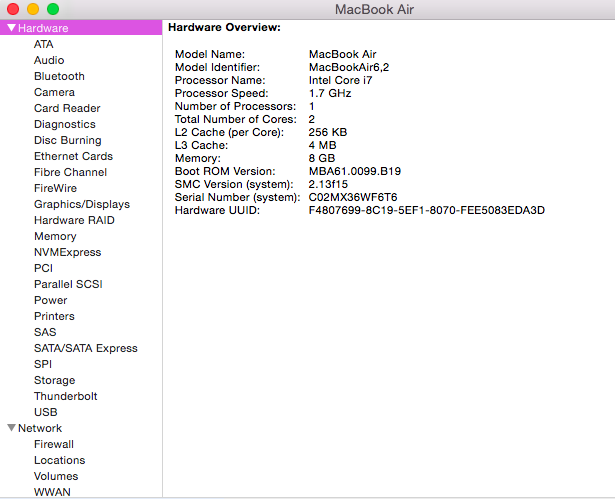Select SAS in the sidebar
The height and width of the screenshot is (499, 615).
coord(45,332)
